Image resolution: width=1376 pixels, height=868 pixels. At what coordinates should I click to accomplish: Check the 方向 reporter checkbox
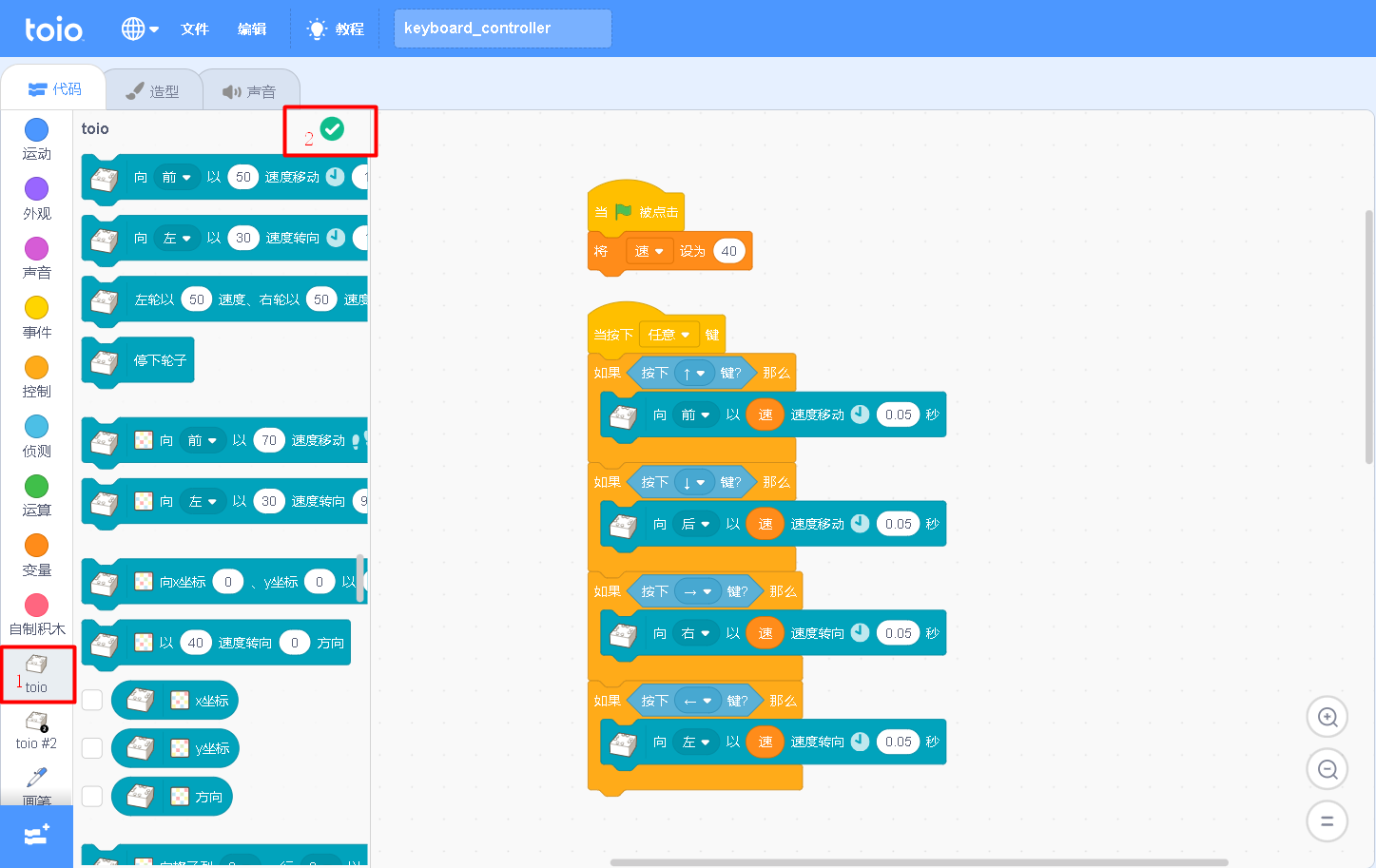click(92, 796)
